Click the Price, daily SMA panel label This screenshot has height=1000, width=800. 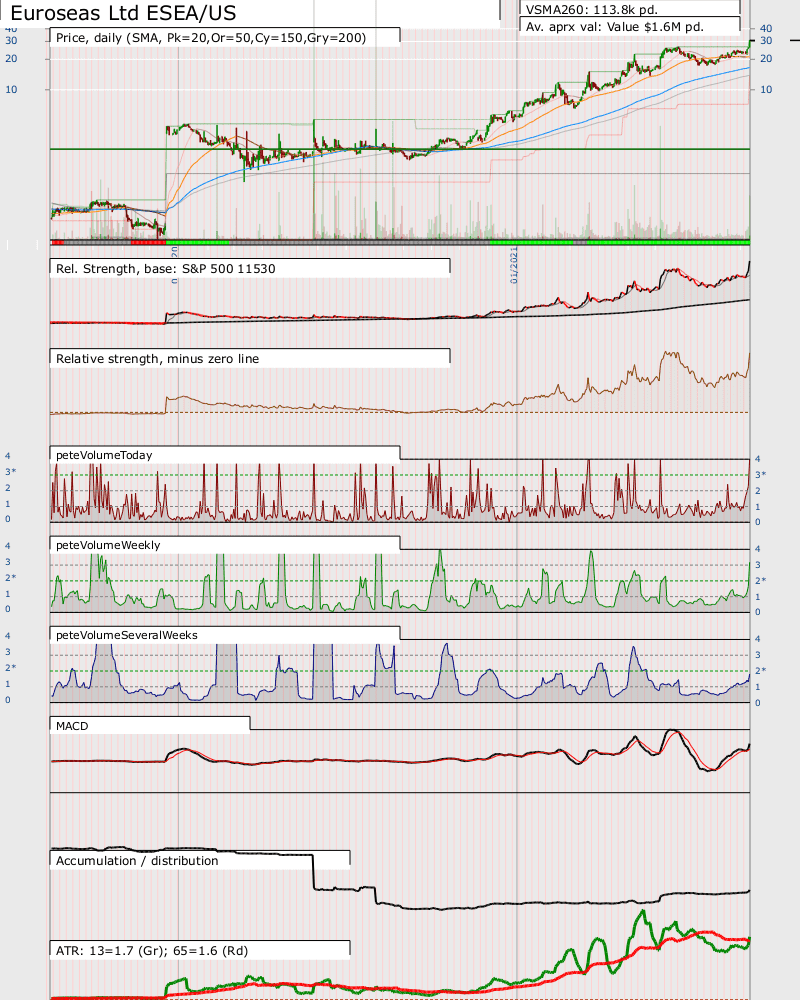[211, 38]
